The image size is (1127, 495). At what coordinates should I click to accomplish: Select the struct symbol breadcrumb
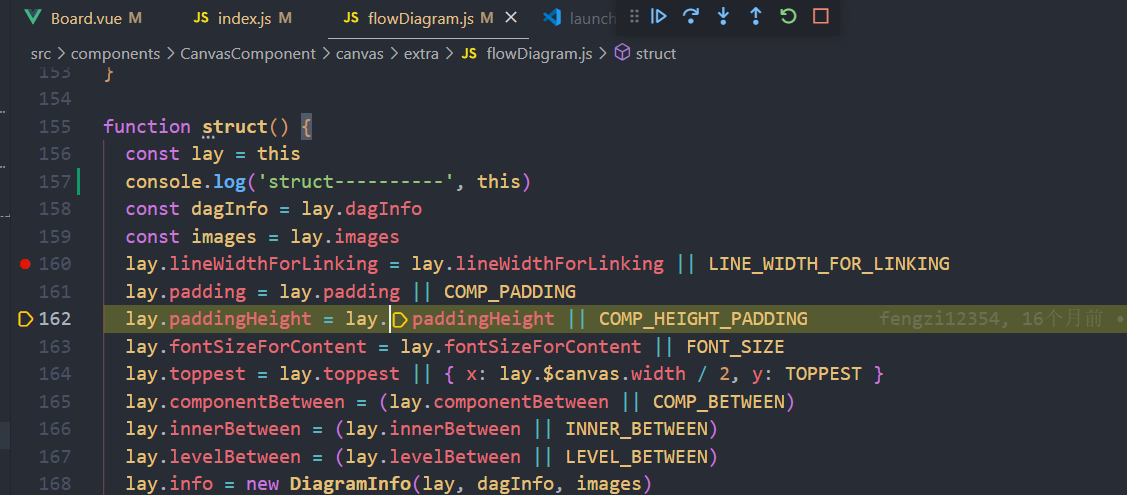click(656, 53)
